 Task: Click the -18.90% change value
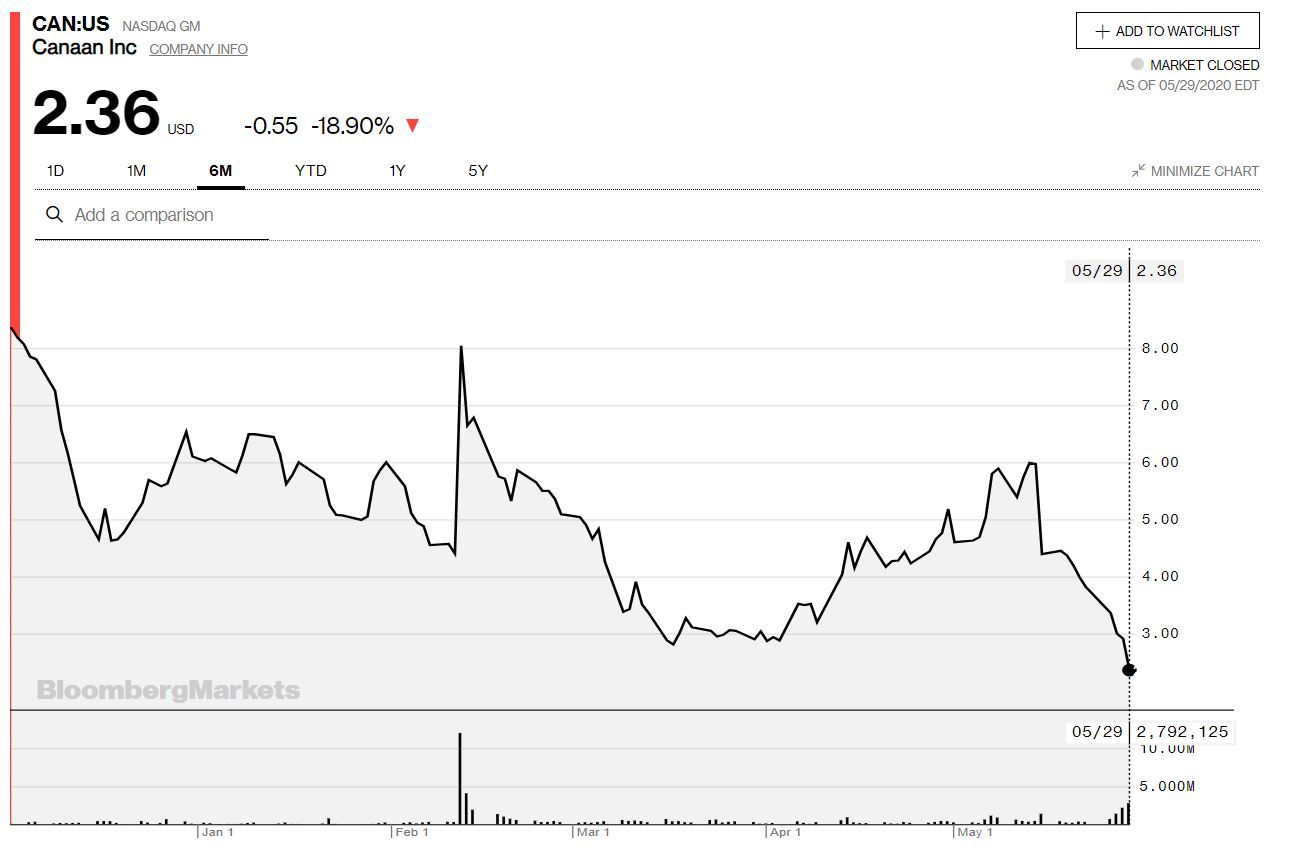click(352, 126)
